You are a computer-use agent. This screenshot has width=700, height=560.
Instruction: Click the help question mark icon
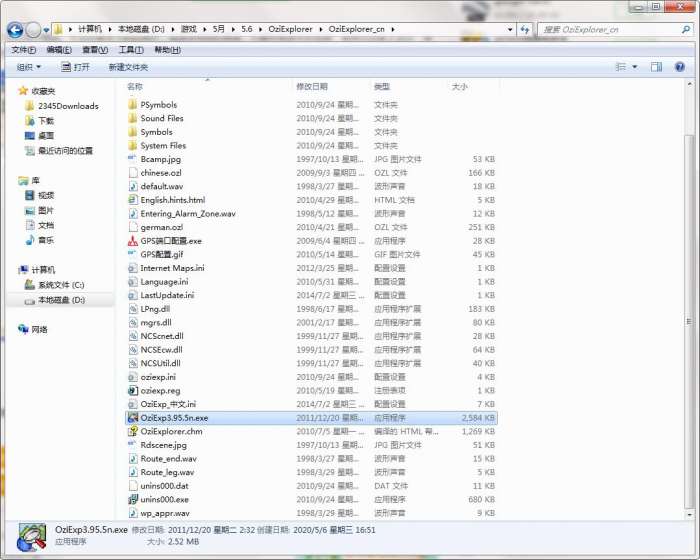point(679,67)
